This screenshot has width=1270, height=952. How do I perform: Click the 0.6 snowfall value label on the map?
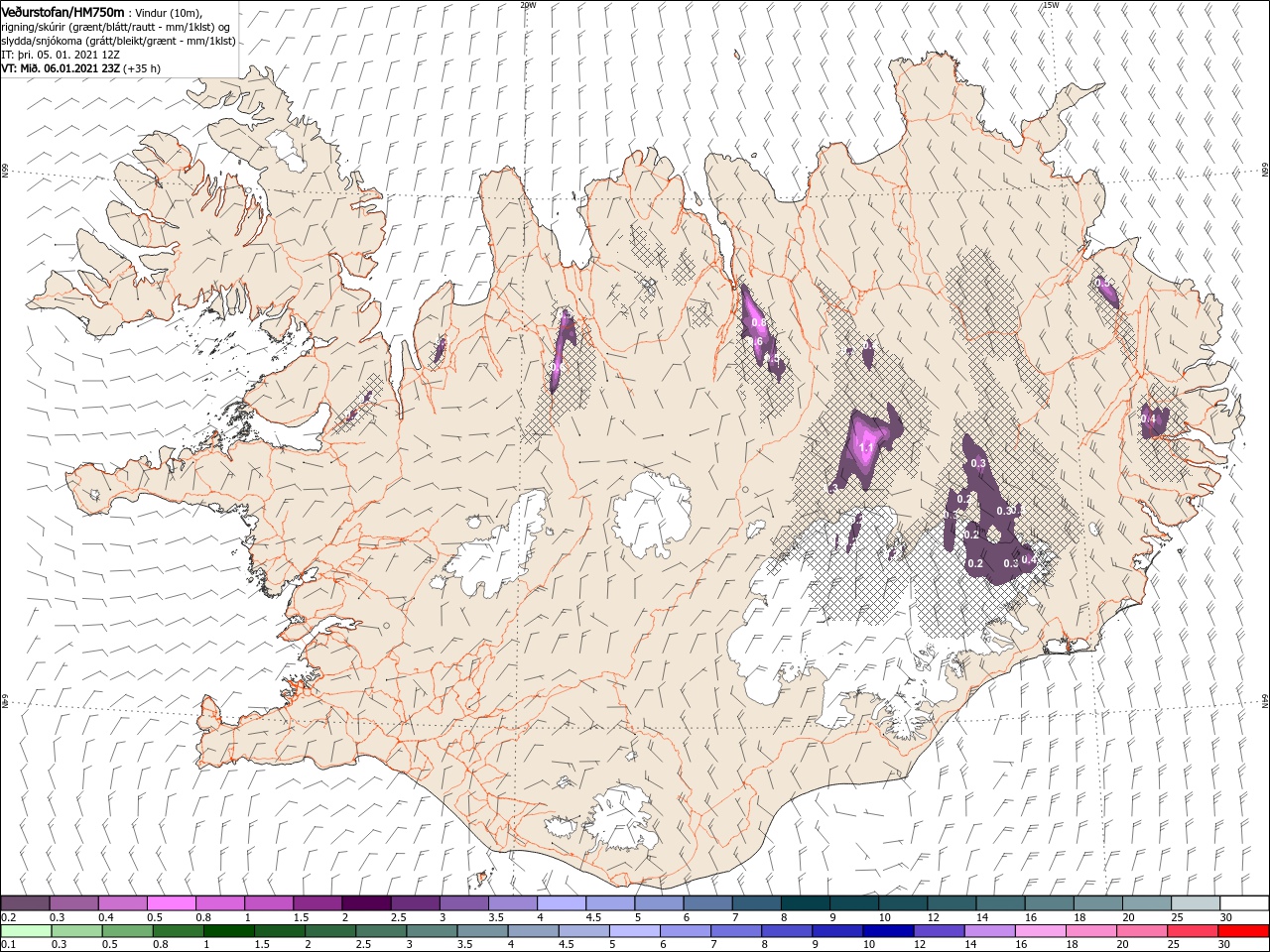755,342
